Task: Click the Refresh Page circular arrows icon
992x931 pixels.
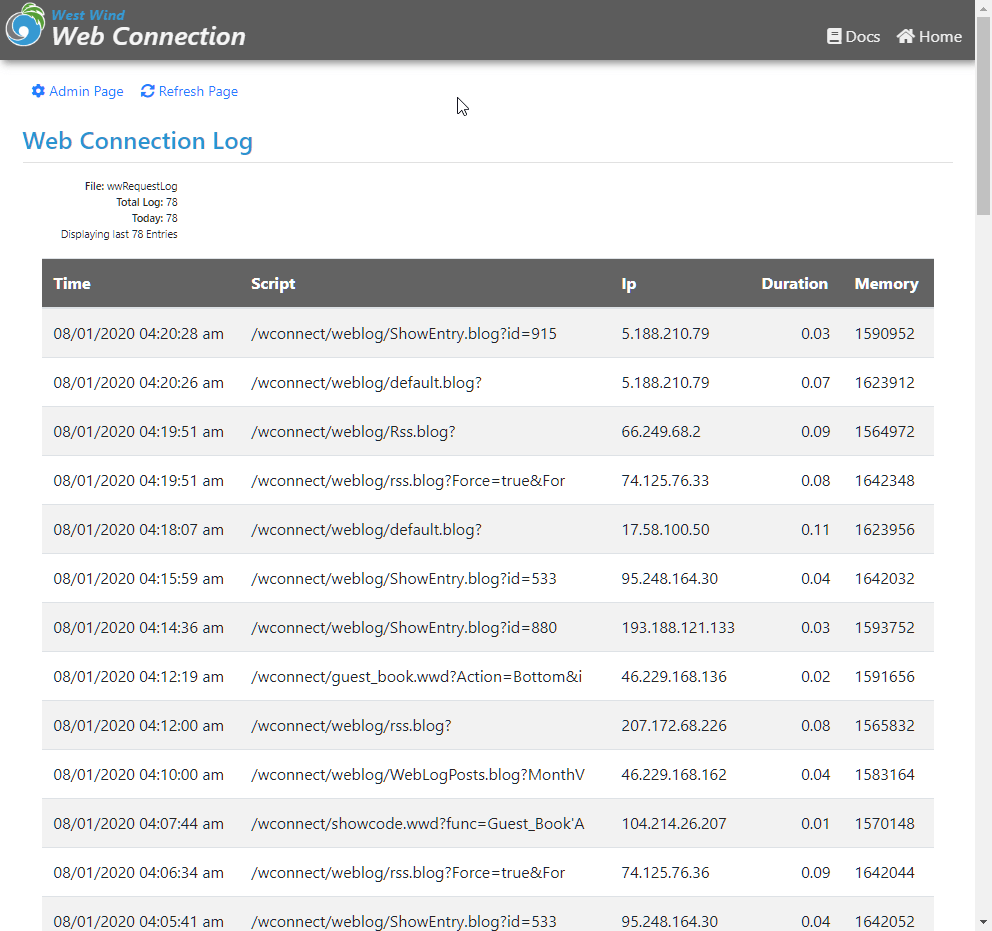Action: point(148,91)
